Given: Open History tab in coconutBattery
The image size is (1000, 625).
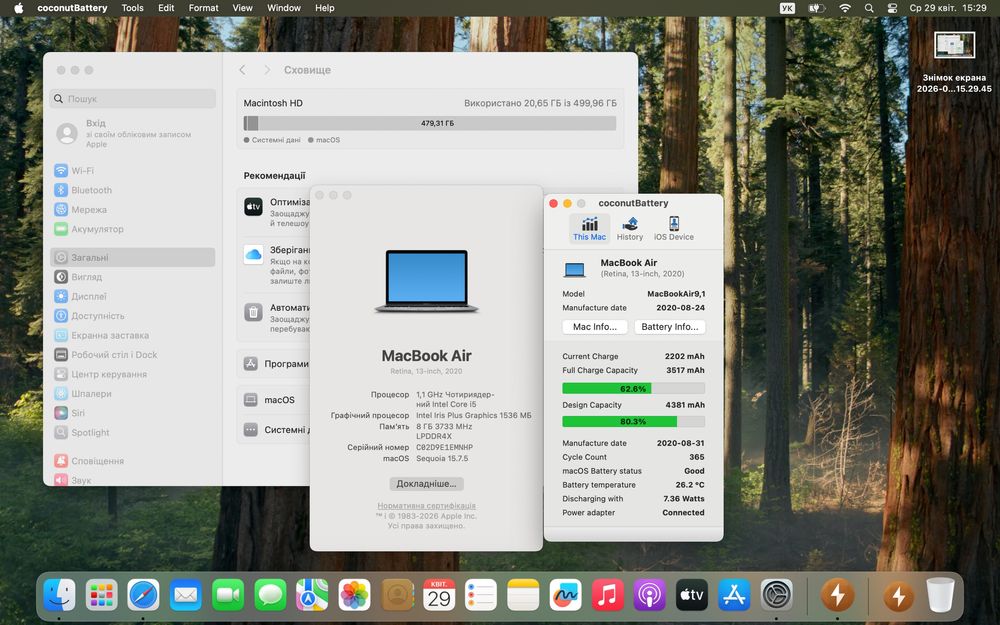Looking at the screenshot, I should point(629,228).
